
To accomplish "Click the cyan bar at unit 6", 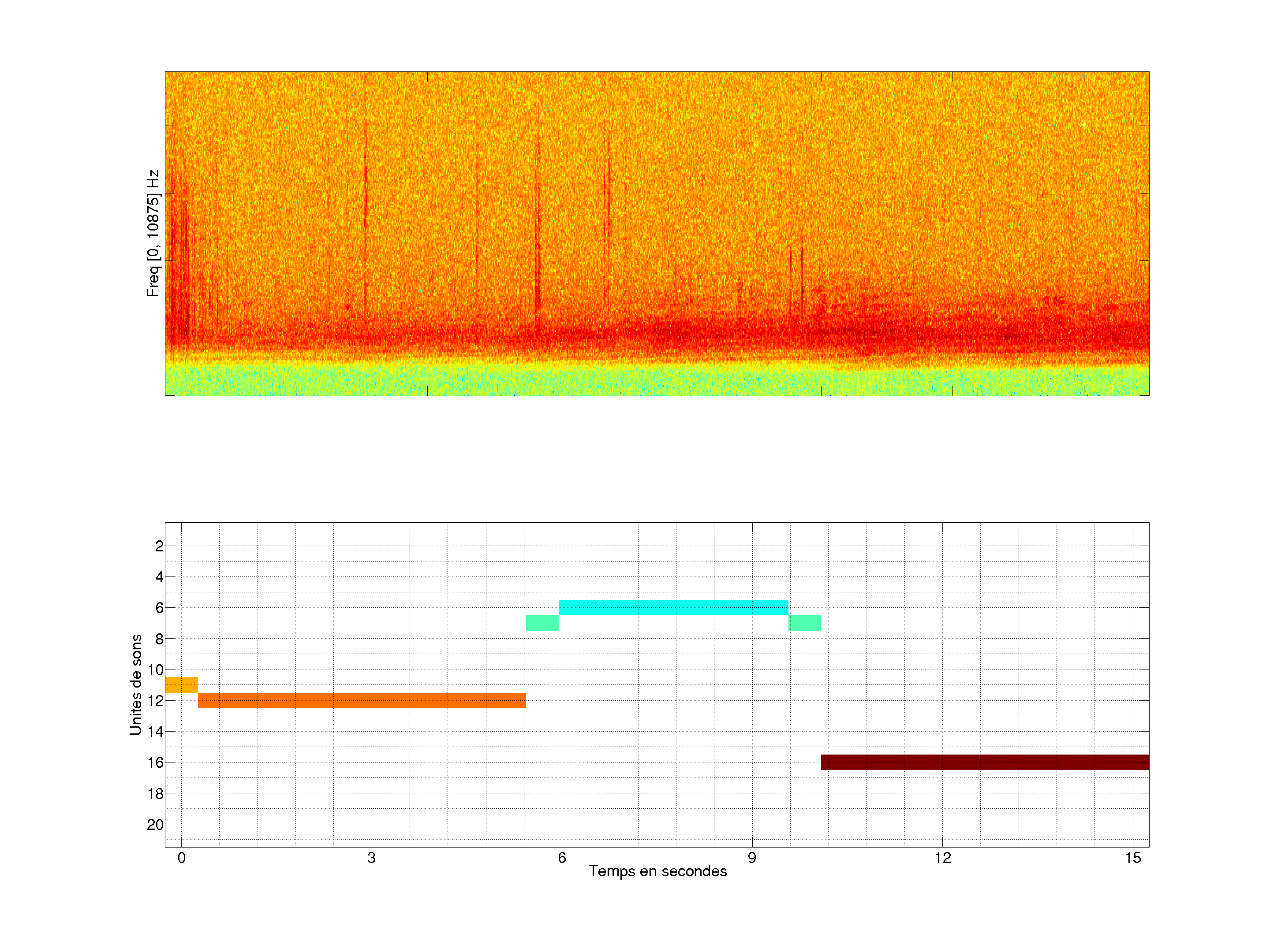I will [673, 607].
